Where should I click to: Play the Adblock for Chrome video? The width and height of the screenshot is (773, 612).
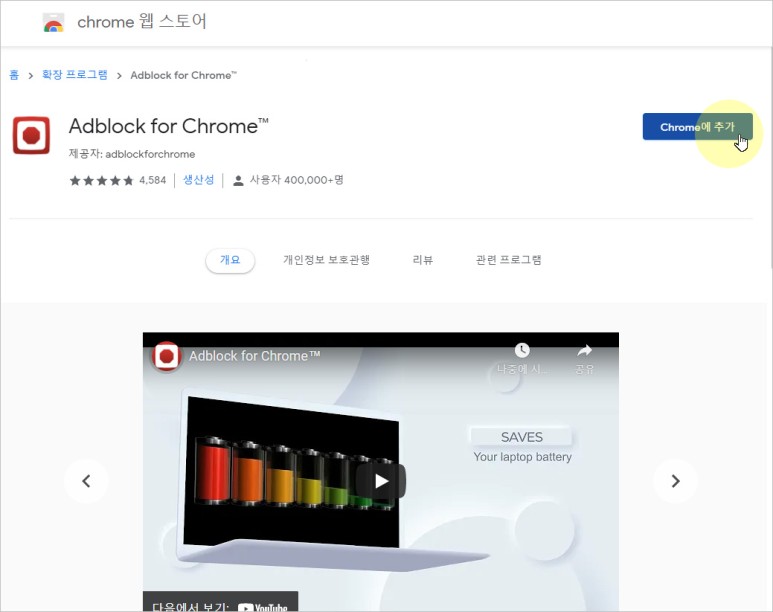pyautogui.click(x=381, y=481)
